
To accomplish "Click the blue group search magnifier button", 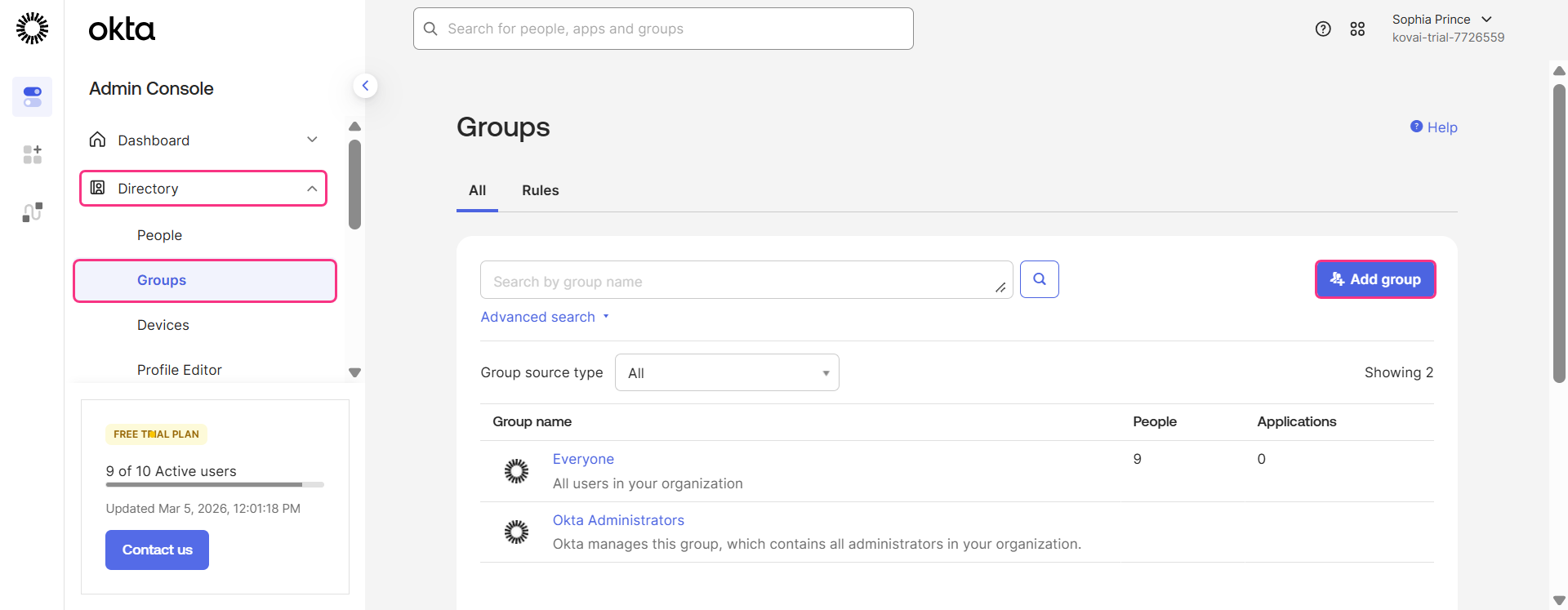I will (1040, 279).
